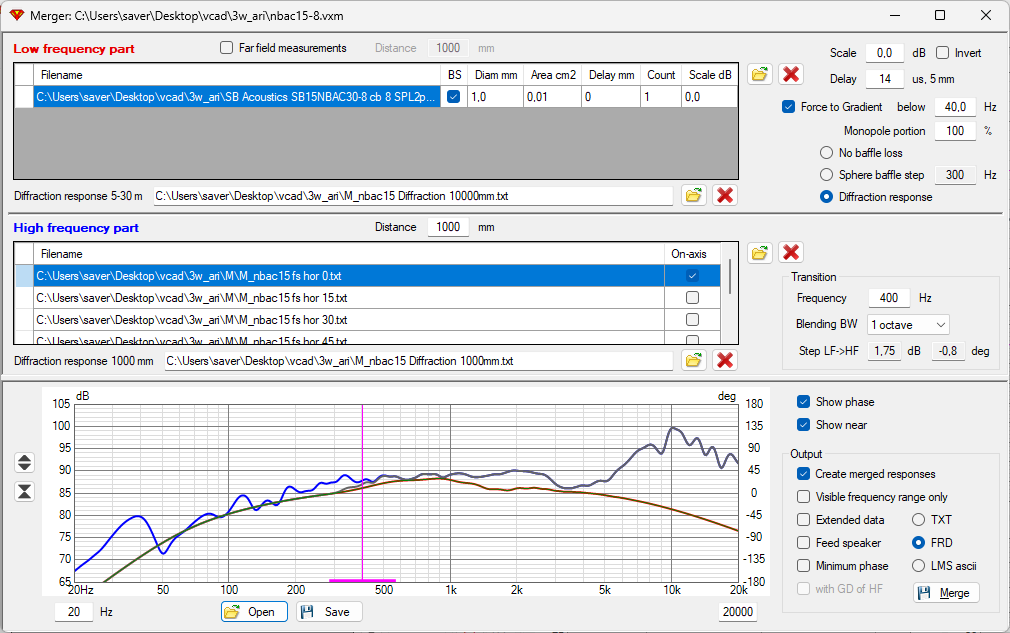Check On-axis for hor 30.txt row
Viewport: 1010px width, 633px height.
692,319
